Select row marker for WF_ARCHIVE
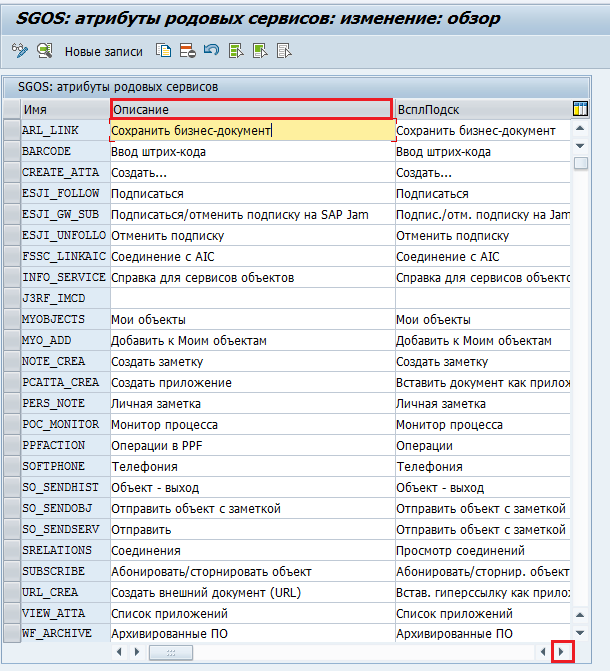Viewport: 610px width, 671px height. click(11, 634)
